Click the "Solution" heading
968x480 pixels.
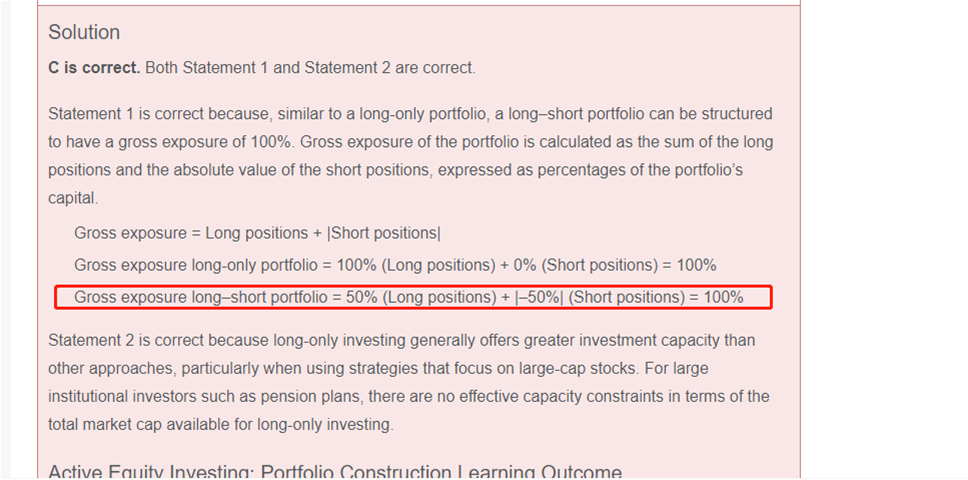click(x=84, y=33)
